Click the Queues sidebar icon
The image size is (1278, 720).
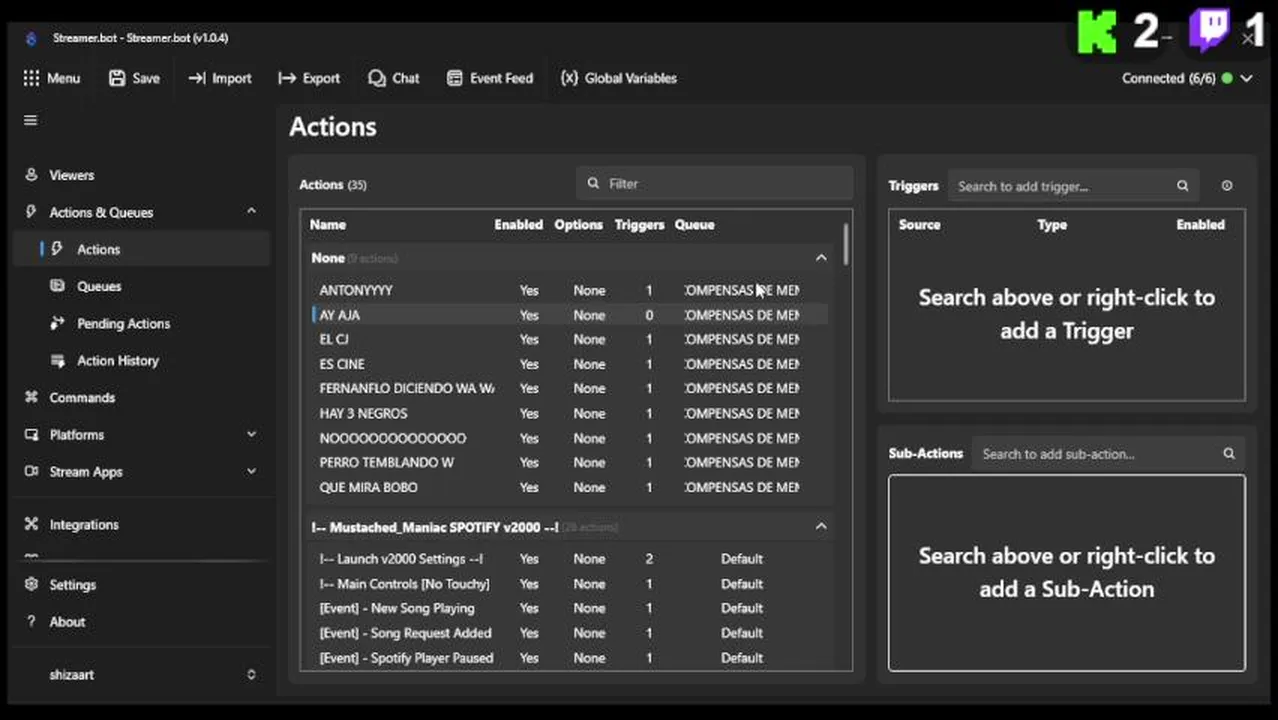58,286
